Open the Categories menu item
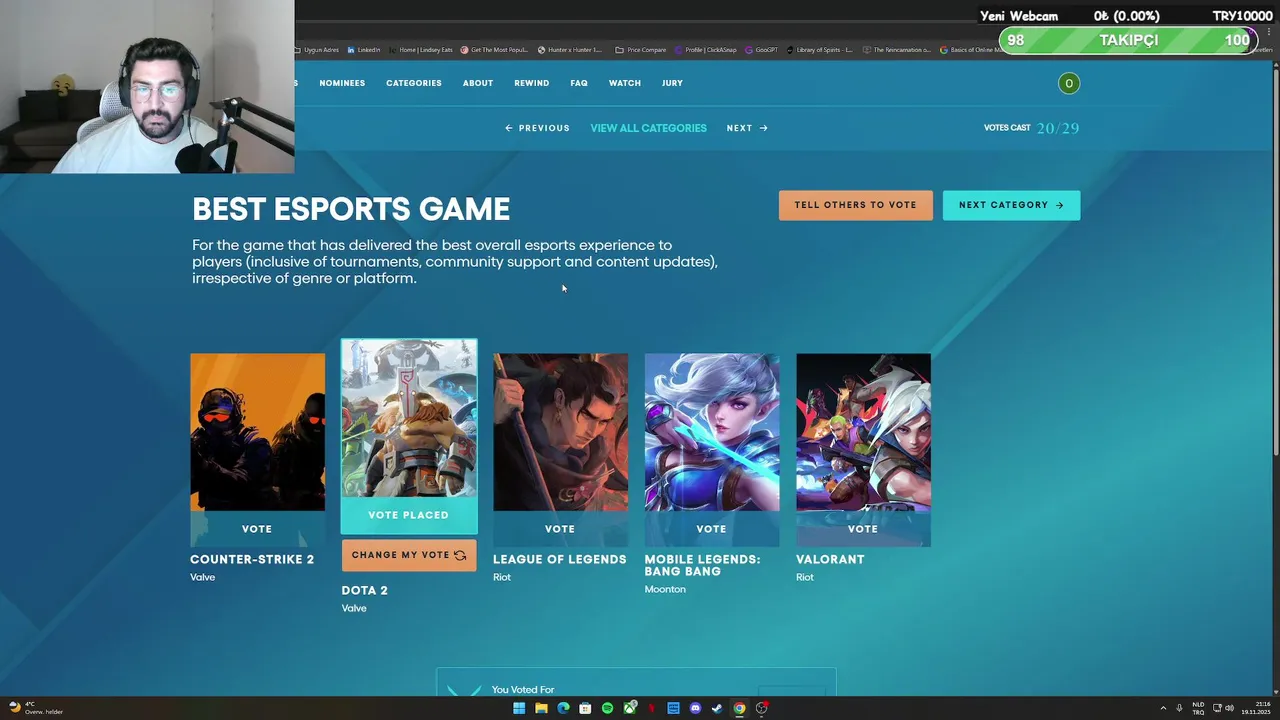Screen dimensions: 1280x720 tap(414, 83)
